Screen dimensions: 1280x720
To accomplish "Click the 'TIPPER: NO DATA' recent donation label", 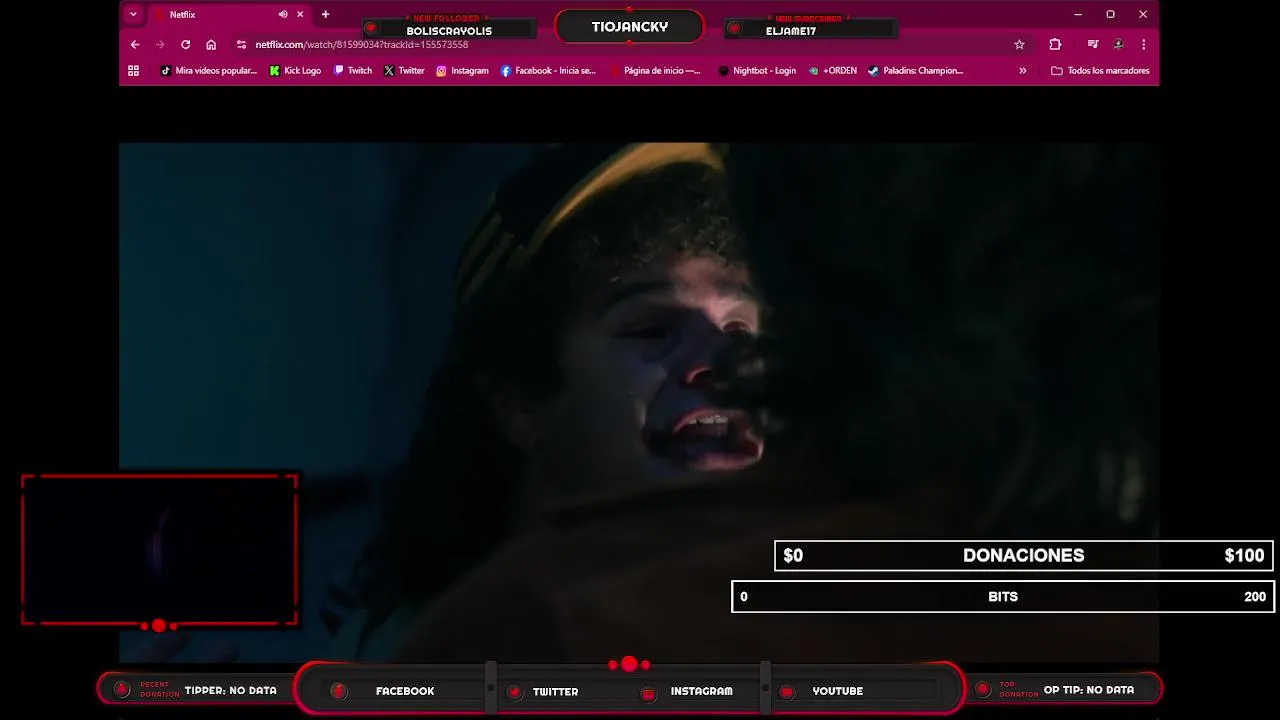I will coord(230,690).
